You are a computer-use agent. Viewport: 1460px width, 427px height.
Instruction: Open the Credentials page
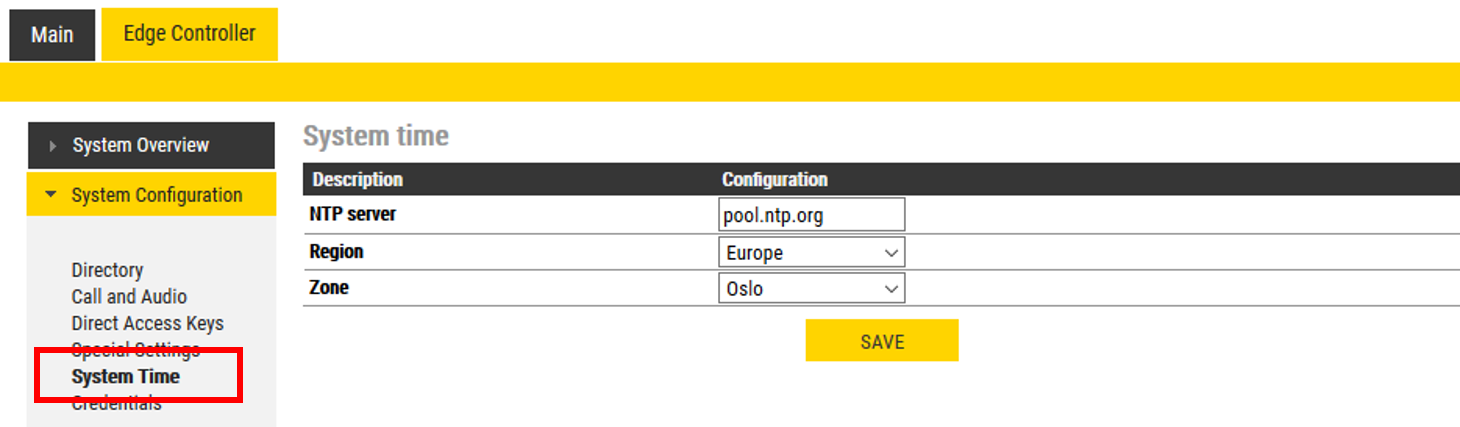coord(116,403)
